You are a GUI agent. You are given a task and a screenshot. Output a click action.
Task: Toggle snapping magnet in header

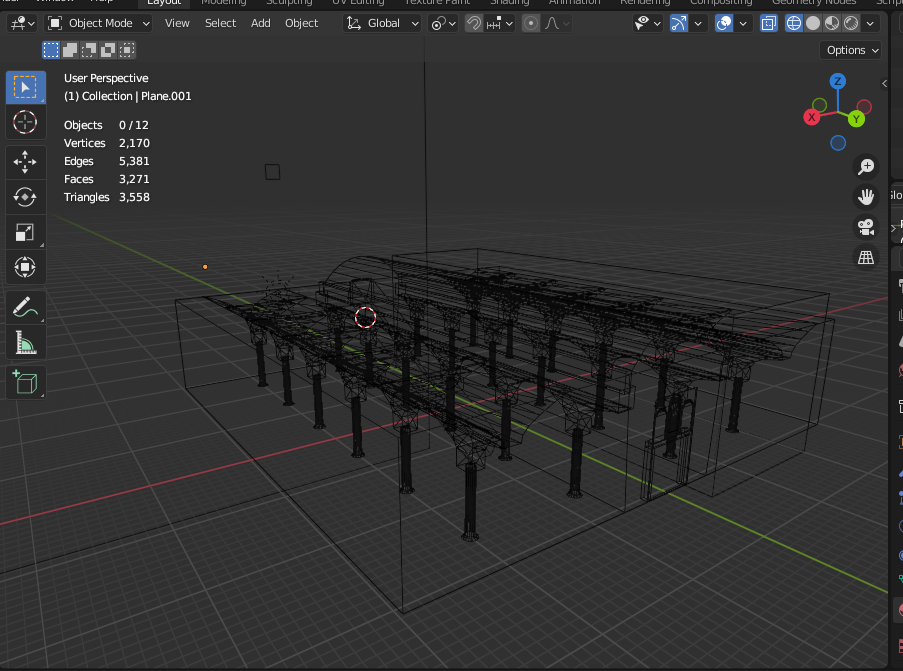pyautogui.click(x=474, y=23)
